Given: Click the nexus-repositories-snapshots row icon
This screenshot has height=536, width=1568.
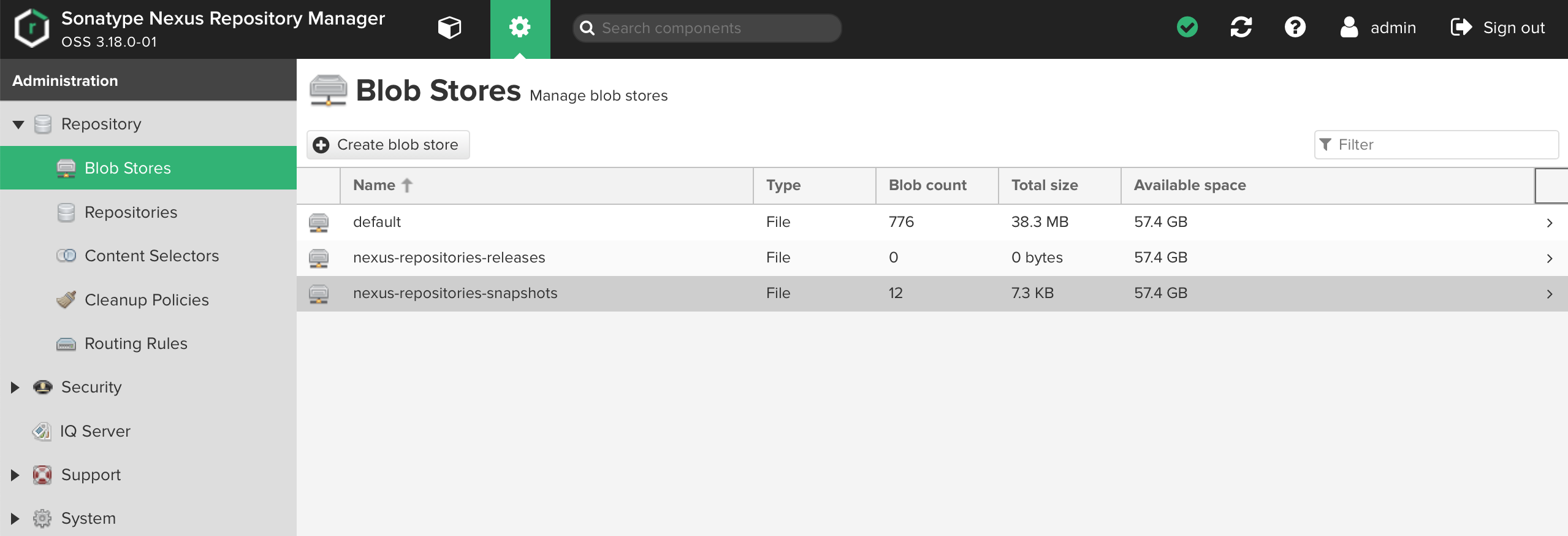Looking at the screenshot, I should click(319, 293).
